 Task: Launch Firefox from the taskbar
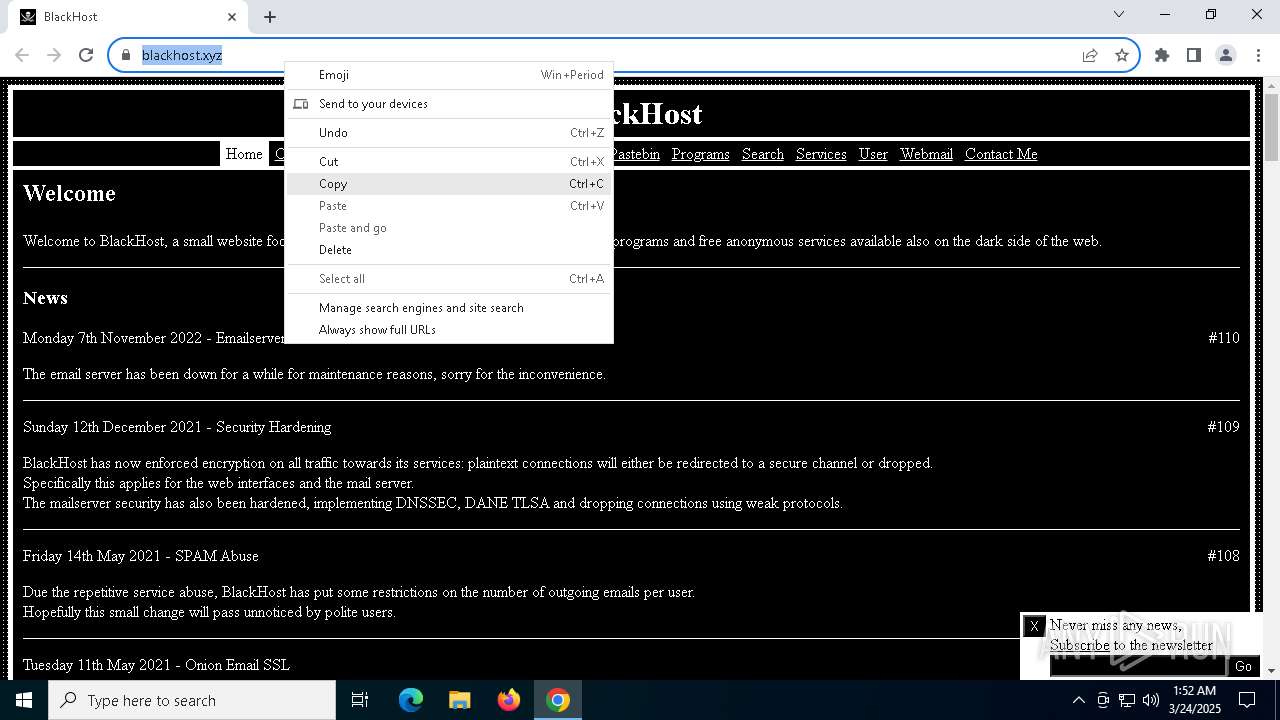point(508,700)
